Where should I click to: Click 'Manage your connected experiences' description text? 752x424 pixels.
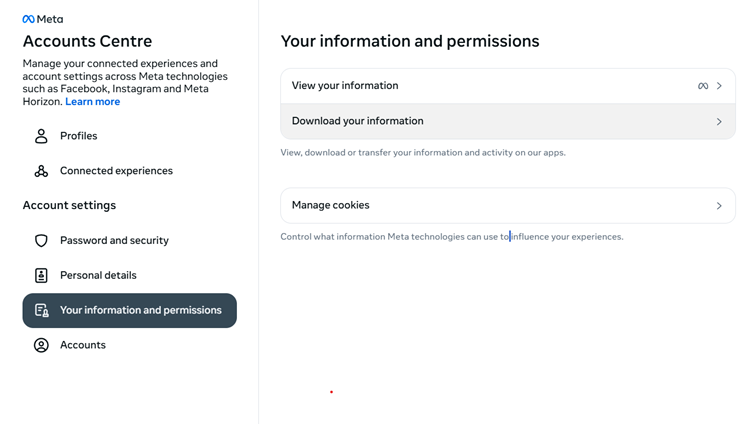(x=125, y=82)
